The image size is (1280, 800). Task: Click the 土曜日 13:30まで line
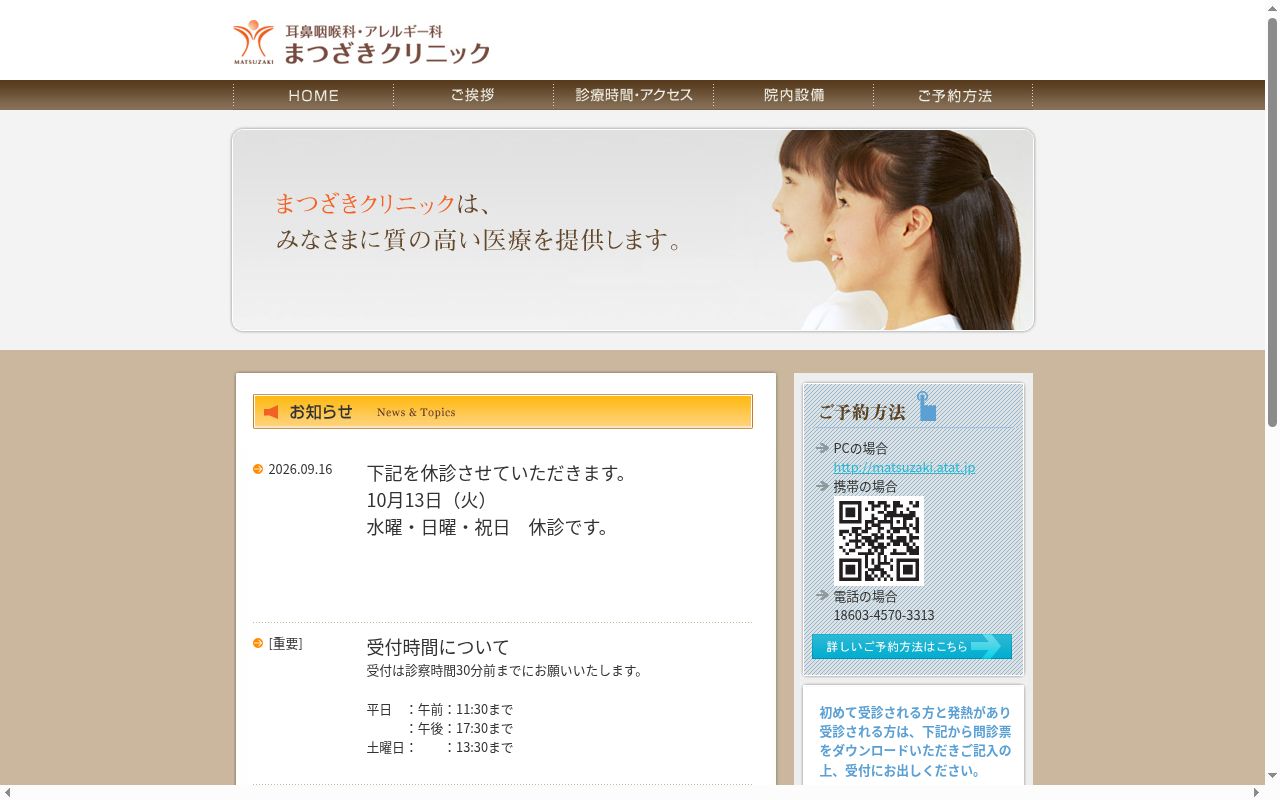[x=440, y=747]
